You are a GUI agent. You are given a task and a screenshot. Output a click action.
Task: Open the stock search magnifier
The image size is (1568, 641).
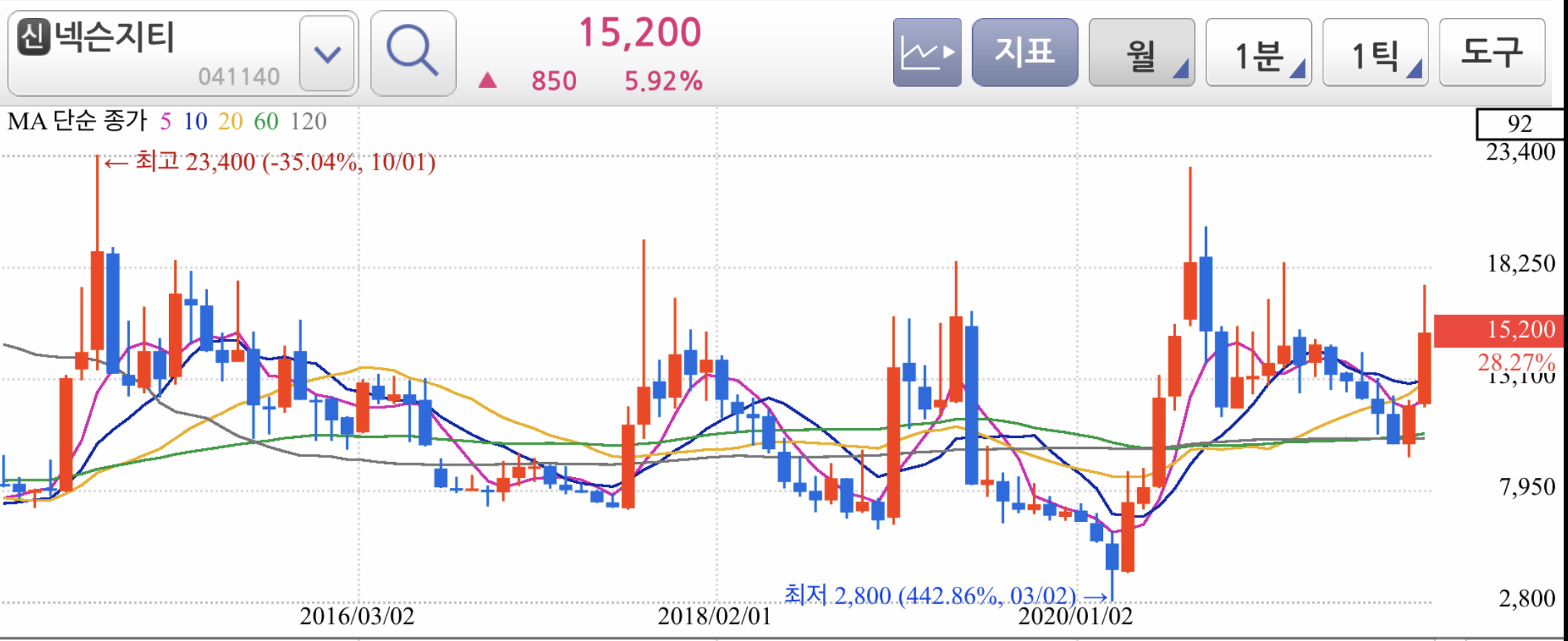(413, 53)
